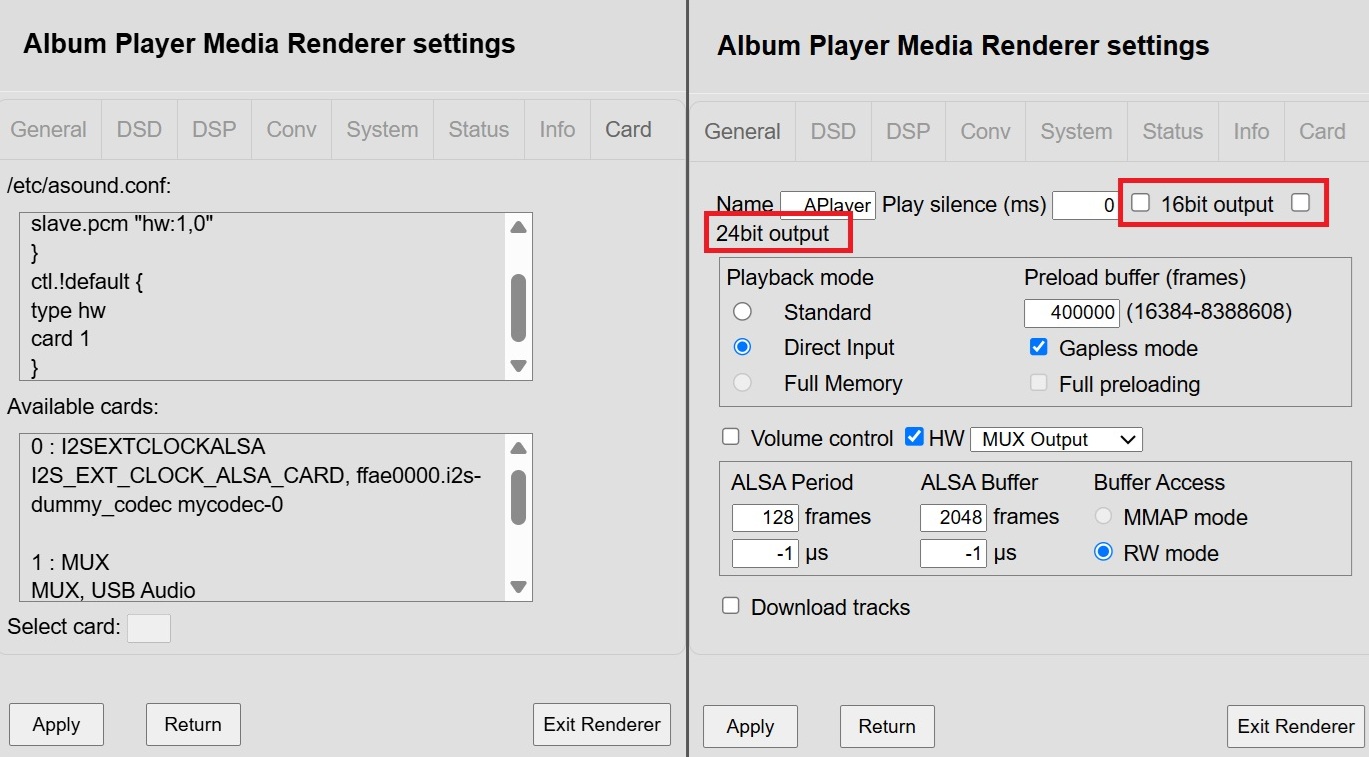Click the Select card input field

pos(149,628)
